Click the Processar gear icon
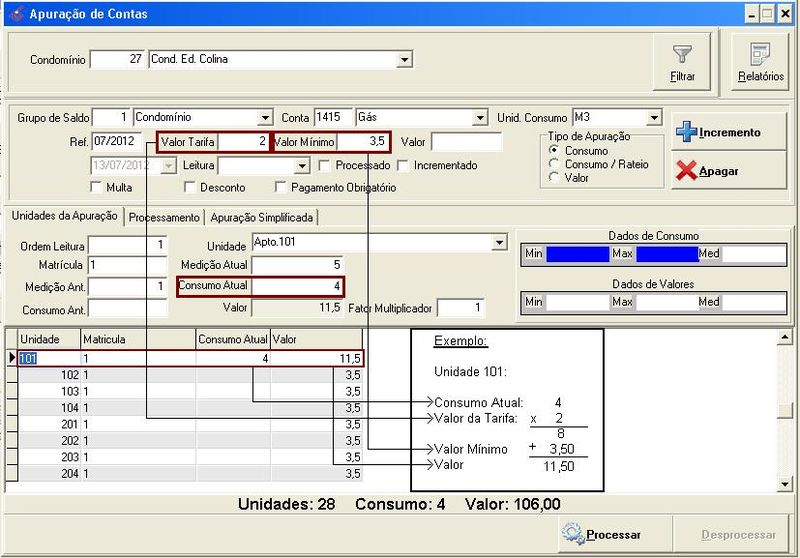The height and width of the screenshot is (558, 800). [573, 534]
